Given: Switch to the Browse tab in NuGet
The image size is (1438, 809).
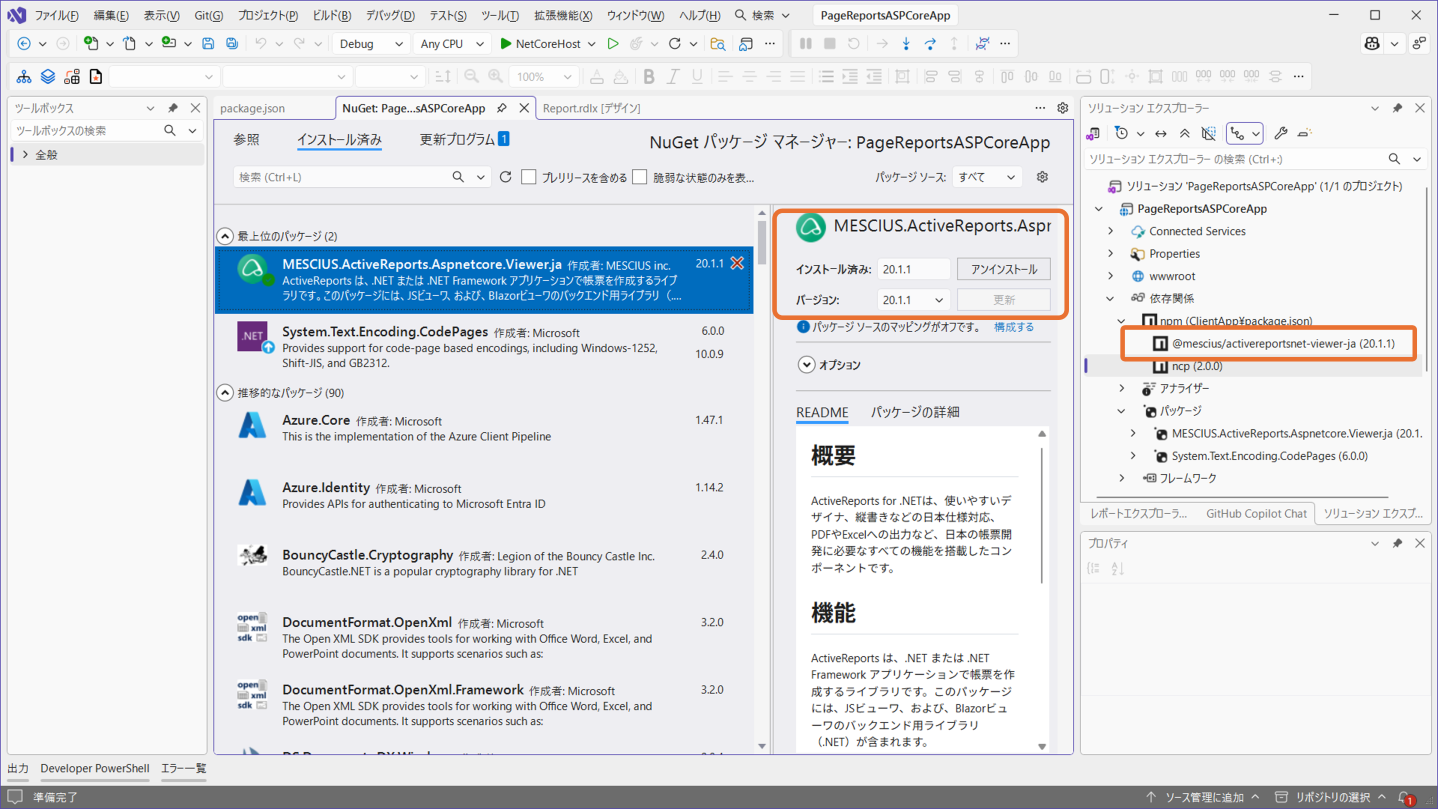Looking at the screenshot, I should pyautogui.click(x=246, y=140).
